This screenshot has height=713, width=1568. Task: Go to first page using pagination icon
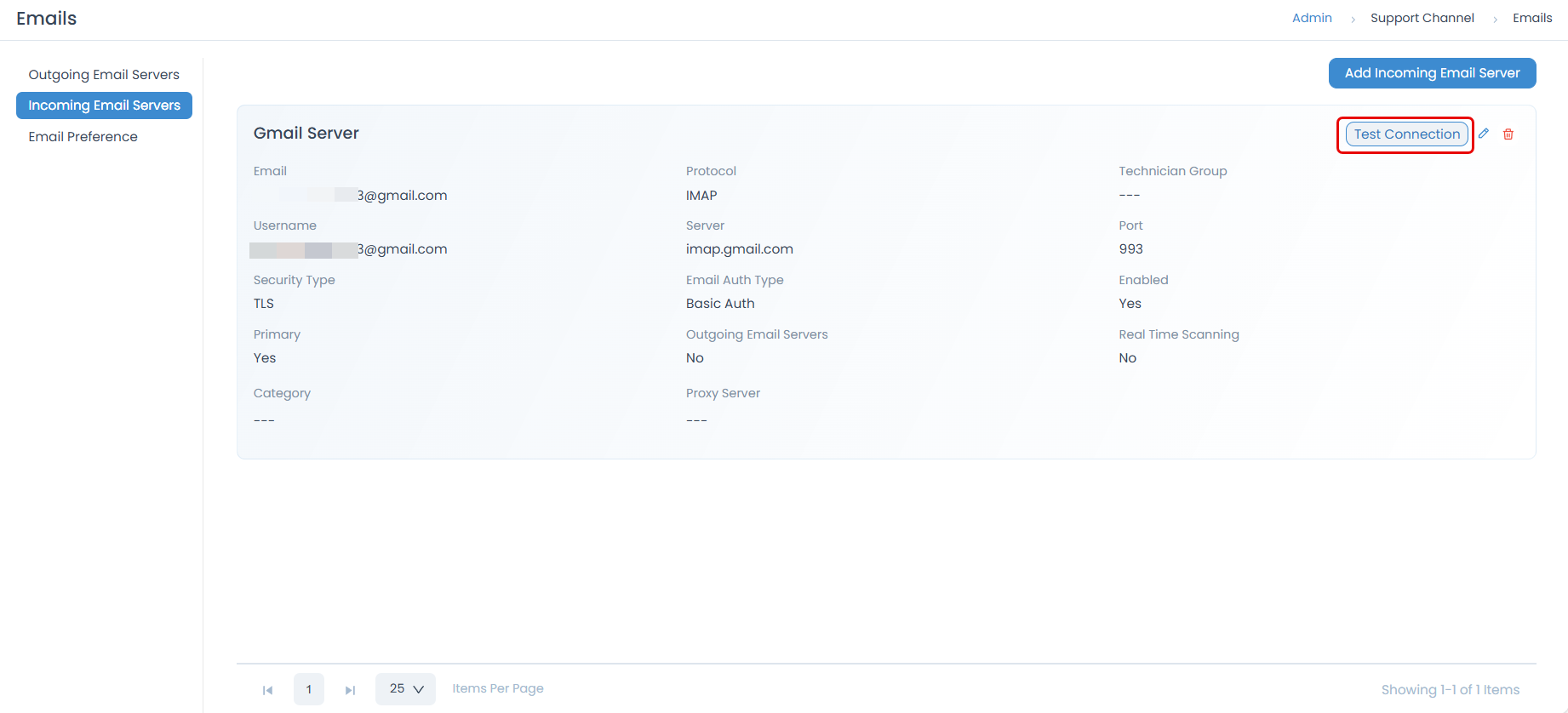click(267, 690)
